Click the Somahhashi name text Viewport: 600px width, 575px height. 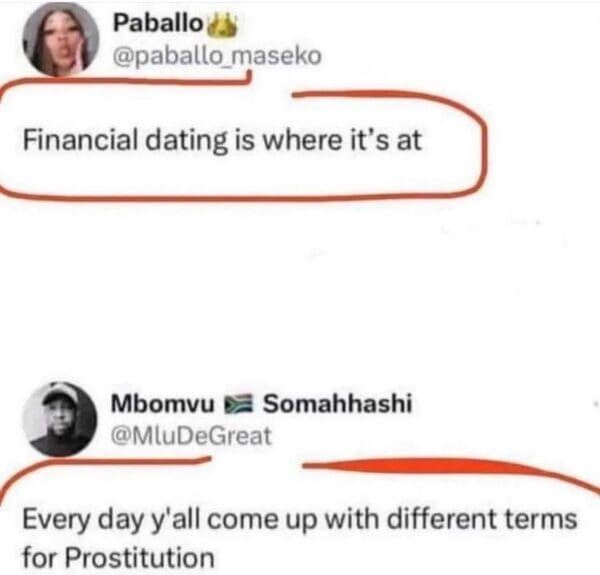click(x=337, y=404)
